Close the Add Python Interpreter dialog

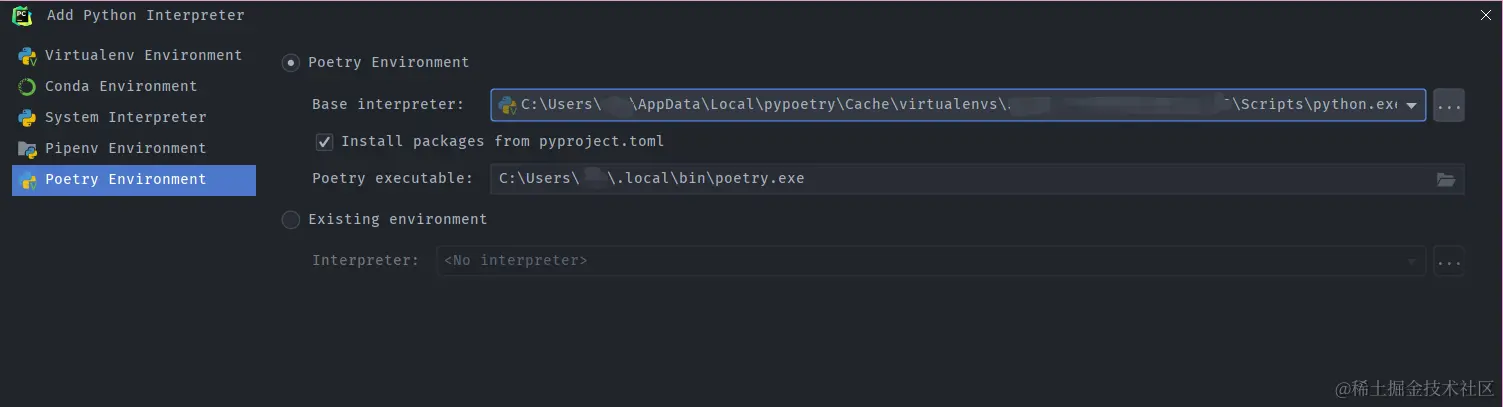1485,14
